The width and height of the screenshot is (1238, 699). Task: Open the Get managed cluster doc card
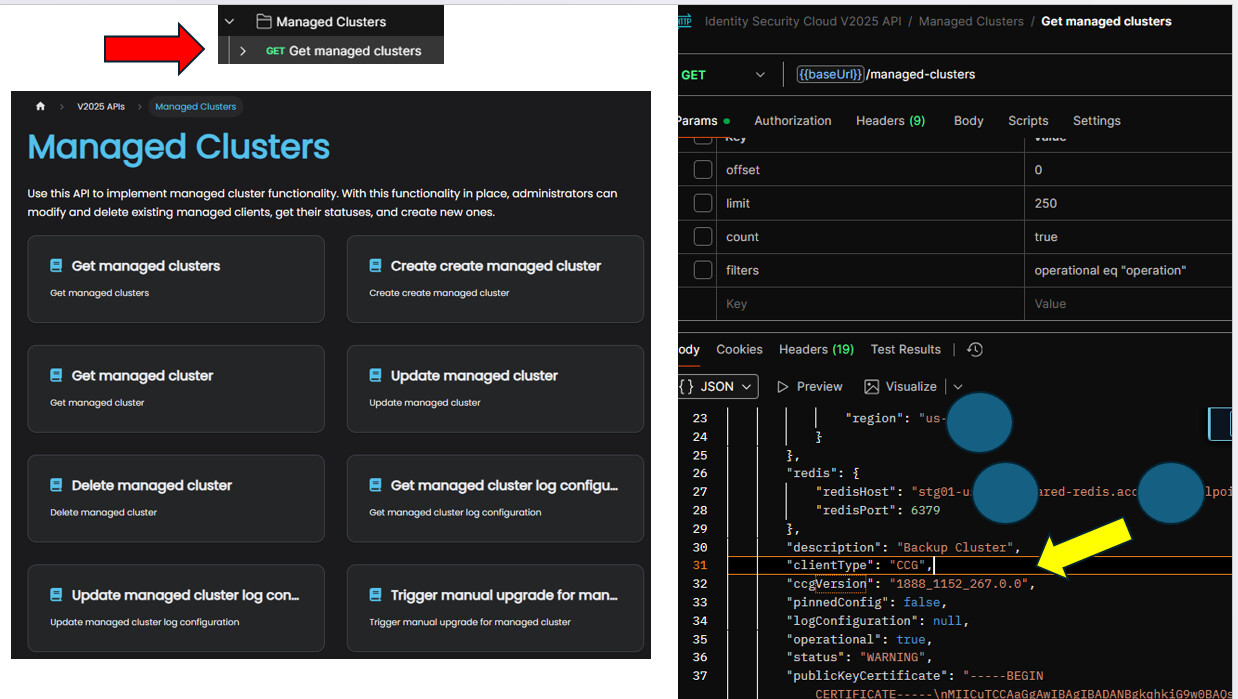(x=176, y=389)
